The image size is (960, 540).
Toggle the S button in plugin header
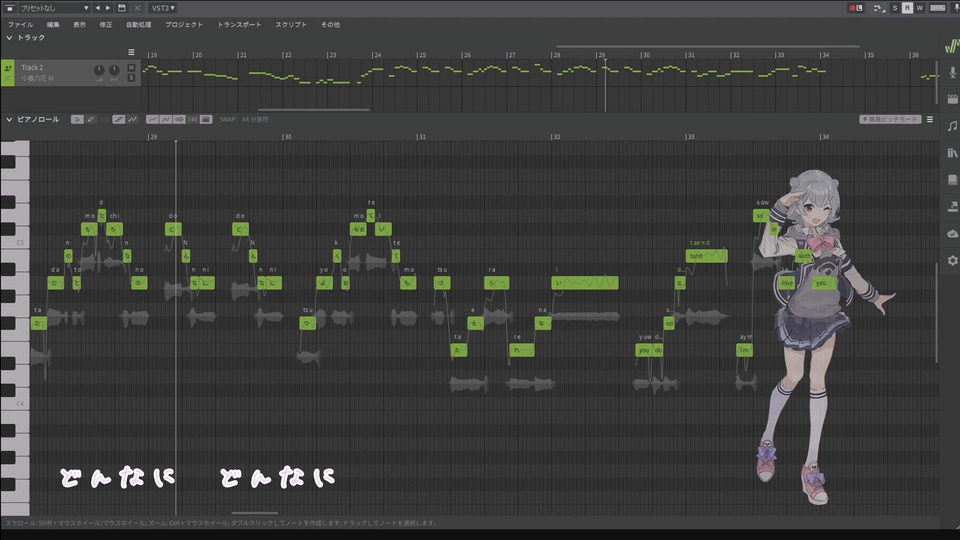pos(895,8)
